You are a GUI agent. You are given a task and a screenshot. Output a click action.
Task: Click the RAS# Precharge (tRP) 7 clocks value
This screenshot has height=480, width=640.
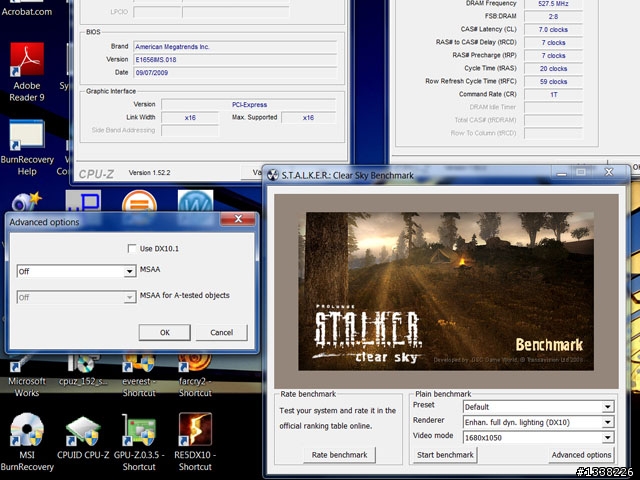(553, 56)
